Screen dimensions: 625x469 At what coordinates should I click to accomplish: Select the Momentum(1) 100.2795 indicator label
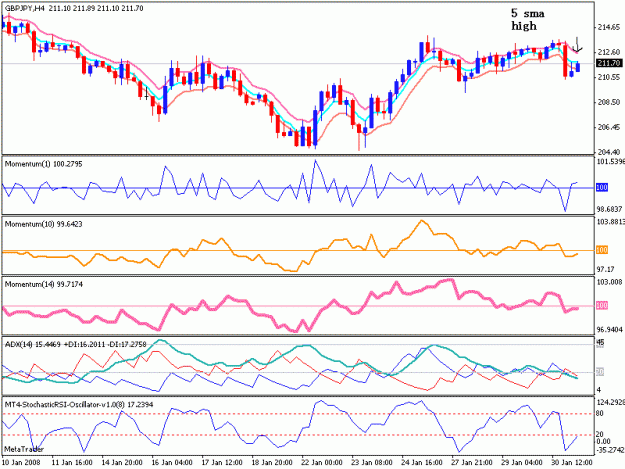(43, 164)
